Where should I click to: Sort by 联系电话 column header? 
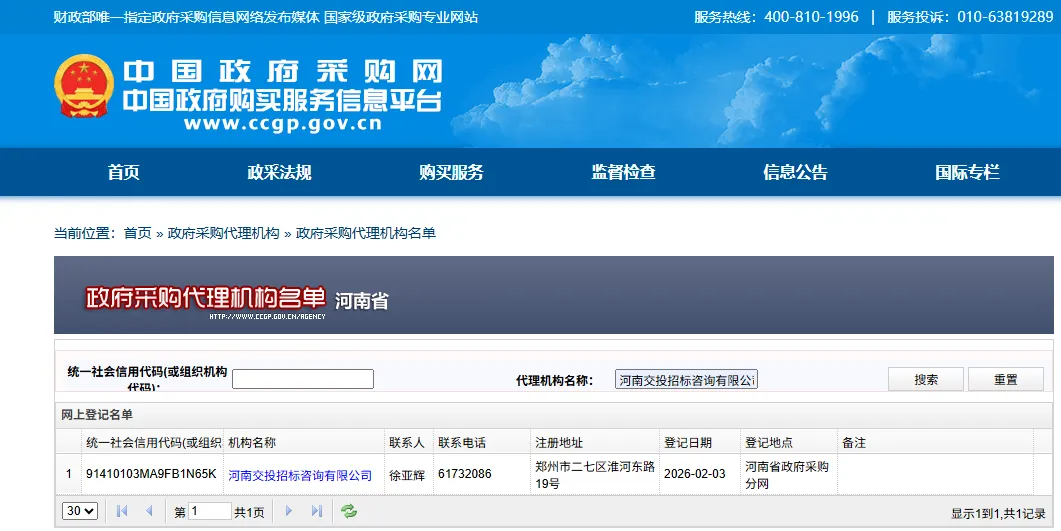[x=482, y=442]
